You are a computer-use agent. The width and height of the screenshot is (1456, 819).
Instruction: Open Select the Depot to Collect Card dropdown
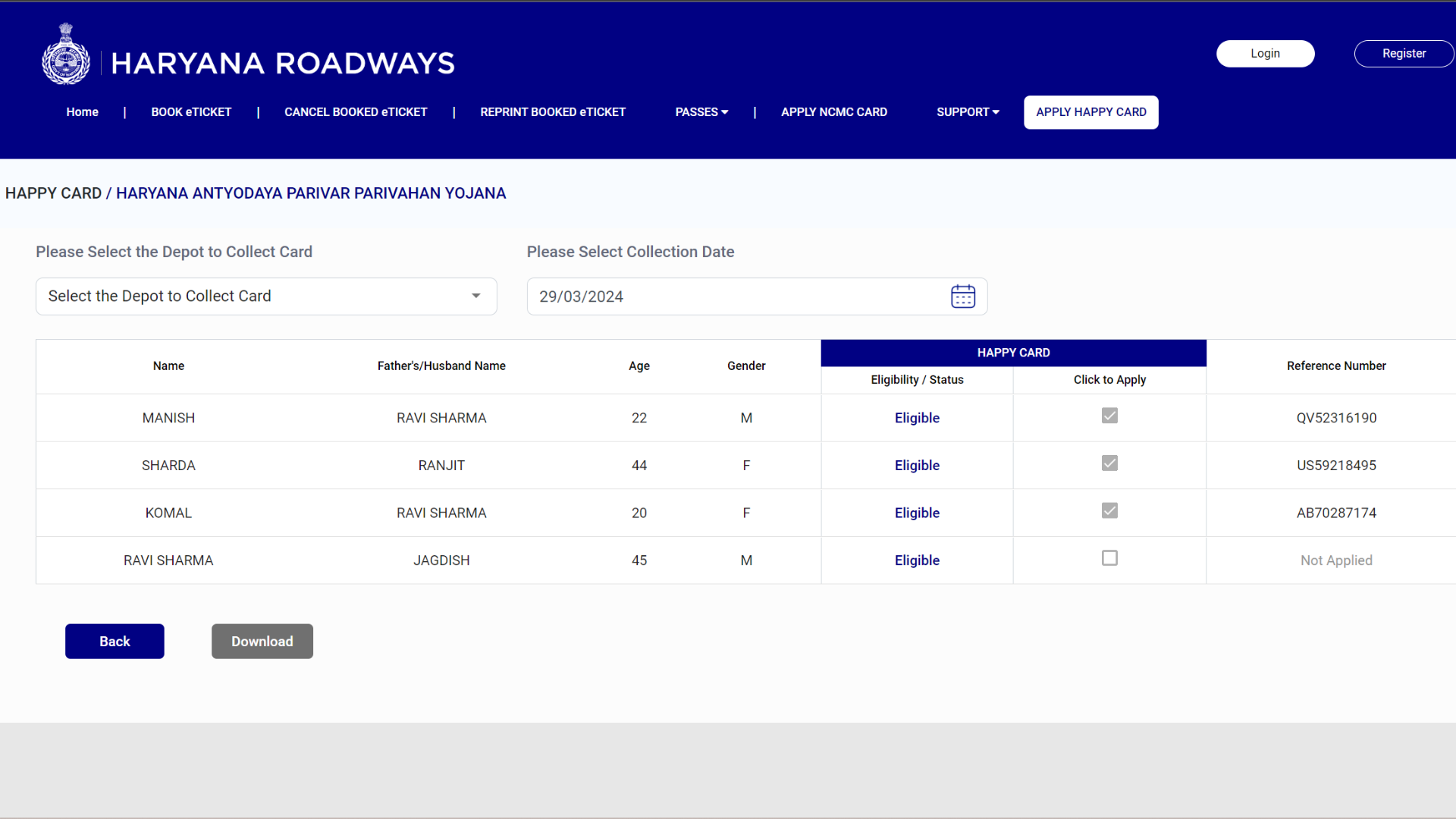[266, 297]
